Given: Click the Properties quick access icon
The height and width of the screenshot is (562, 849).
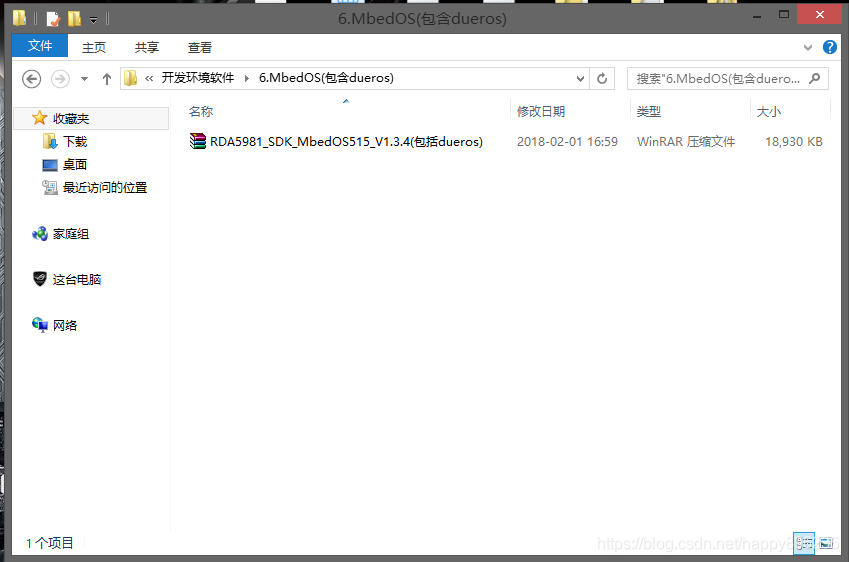Looking at the screenshot, I should (53, 19).
